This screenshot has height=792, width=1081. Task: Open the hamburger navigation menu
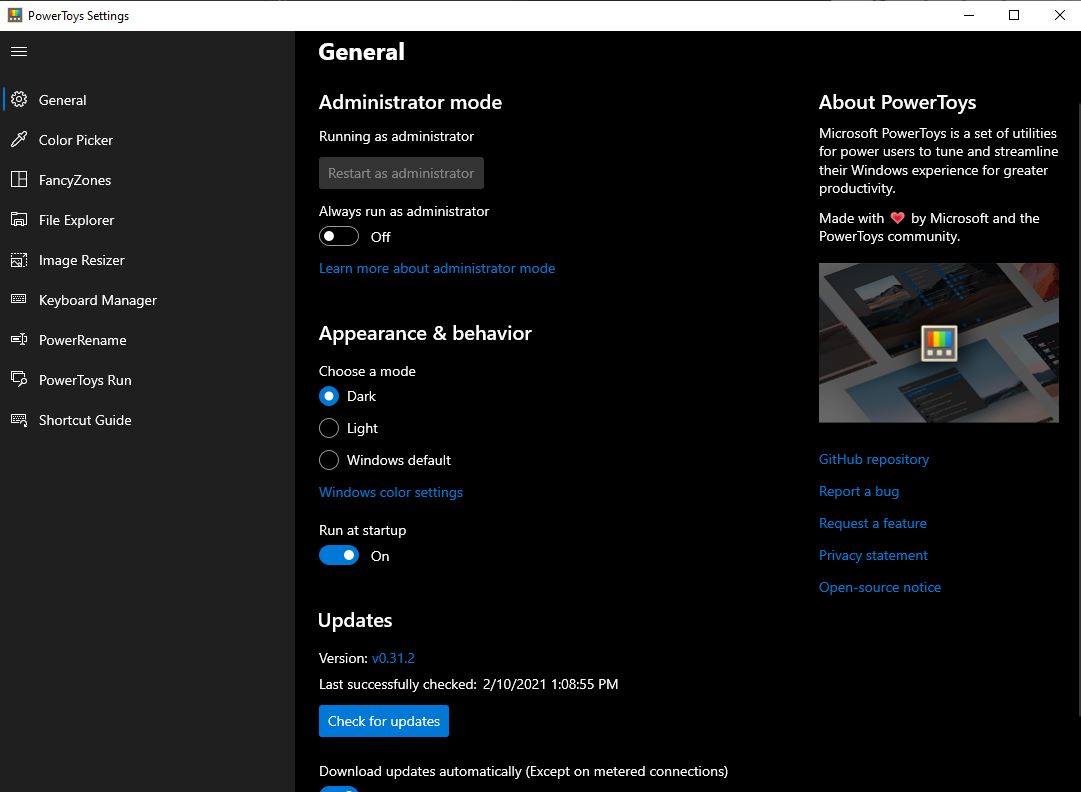[x=19, y=52]
